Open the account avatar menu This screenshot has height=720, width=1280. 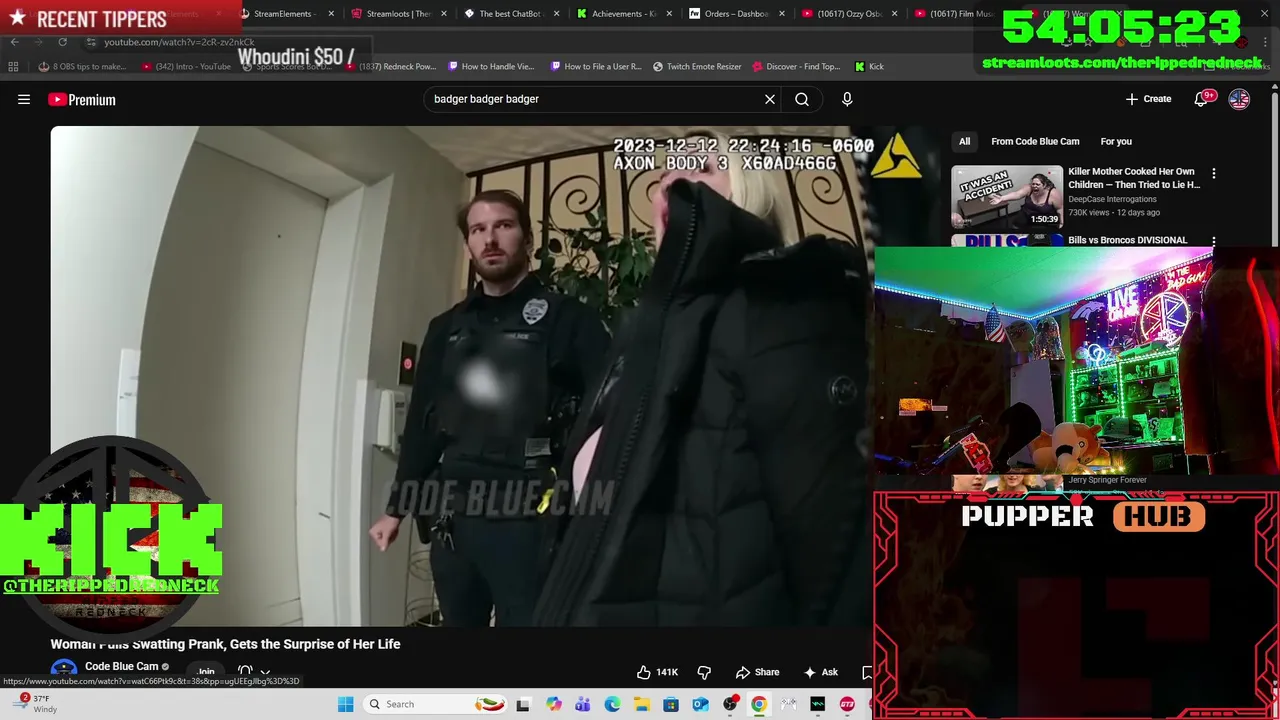click(1239, 99)
